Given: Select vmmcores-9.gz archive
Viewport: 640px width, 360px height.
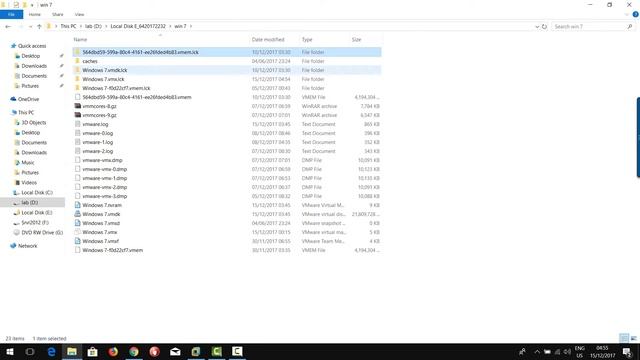Looking at the screenshot, I should pyautogui.click(x=99, y=115).
